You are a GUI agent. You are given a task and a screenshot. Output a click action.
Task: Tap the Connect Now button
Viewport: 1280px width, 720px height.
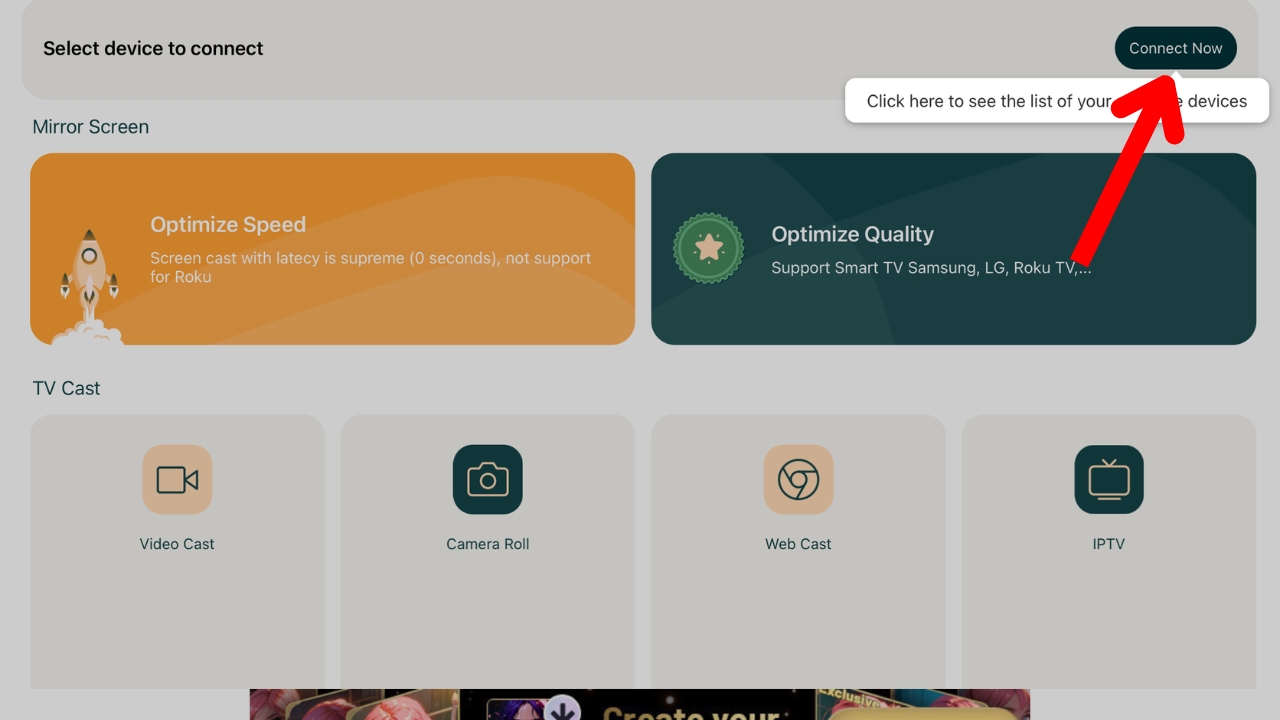pos(1175,48)
